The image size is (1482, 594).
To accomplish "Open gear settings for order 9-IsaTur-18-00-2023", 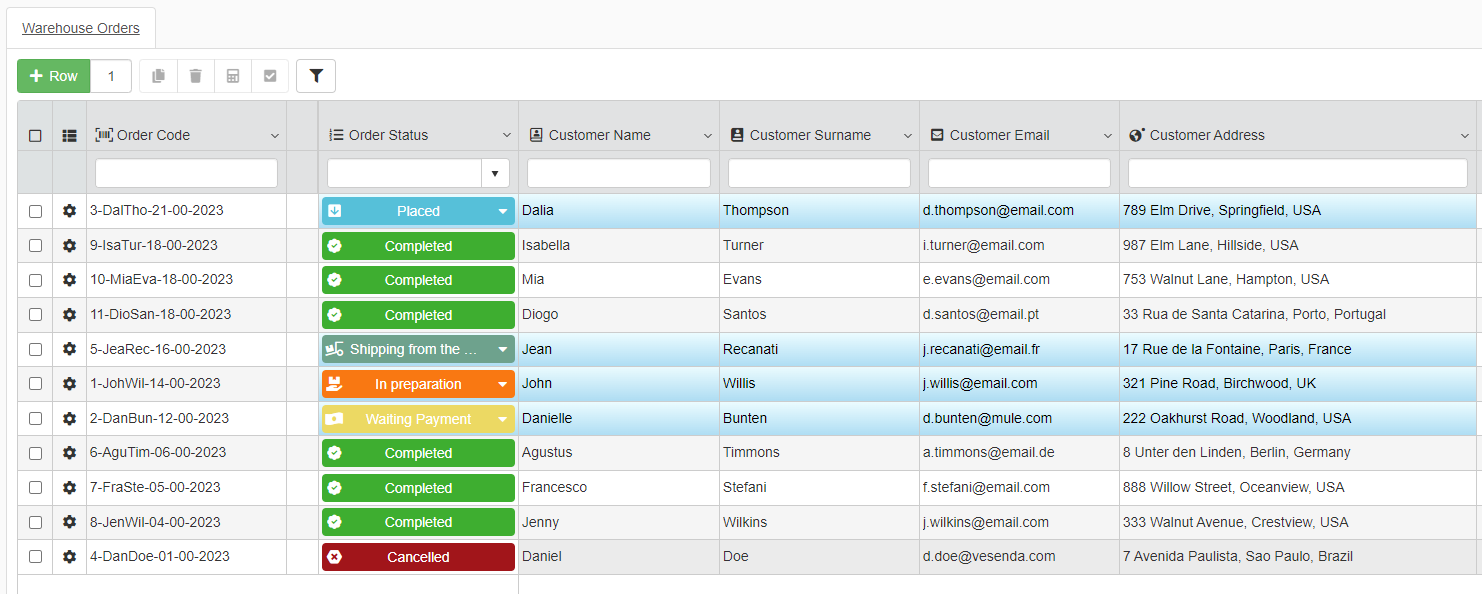I will click(x=69, y=246).
